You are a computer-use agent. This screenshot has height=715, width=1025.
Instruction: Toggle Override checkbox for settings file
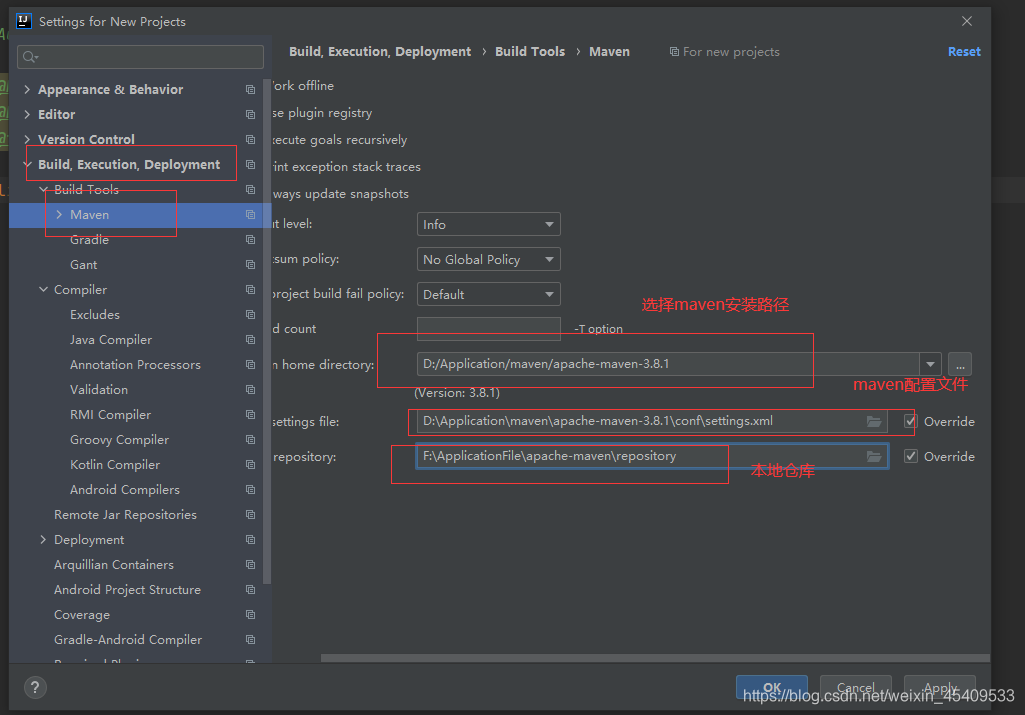click(911, 422)
